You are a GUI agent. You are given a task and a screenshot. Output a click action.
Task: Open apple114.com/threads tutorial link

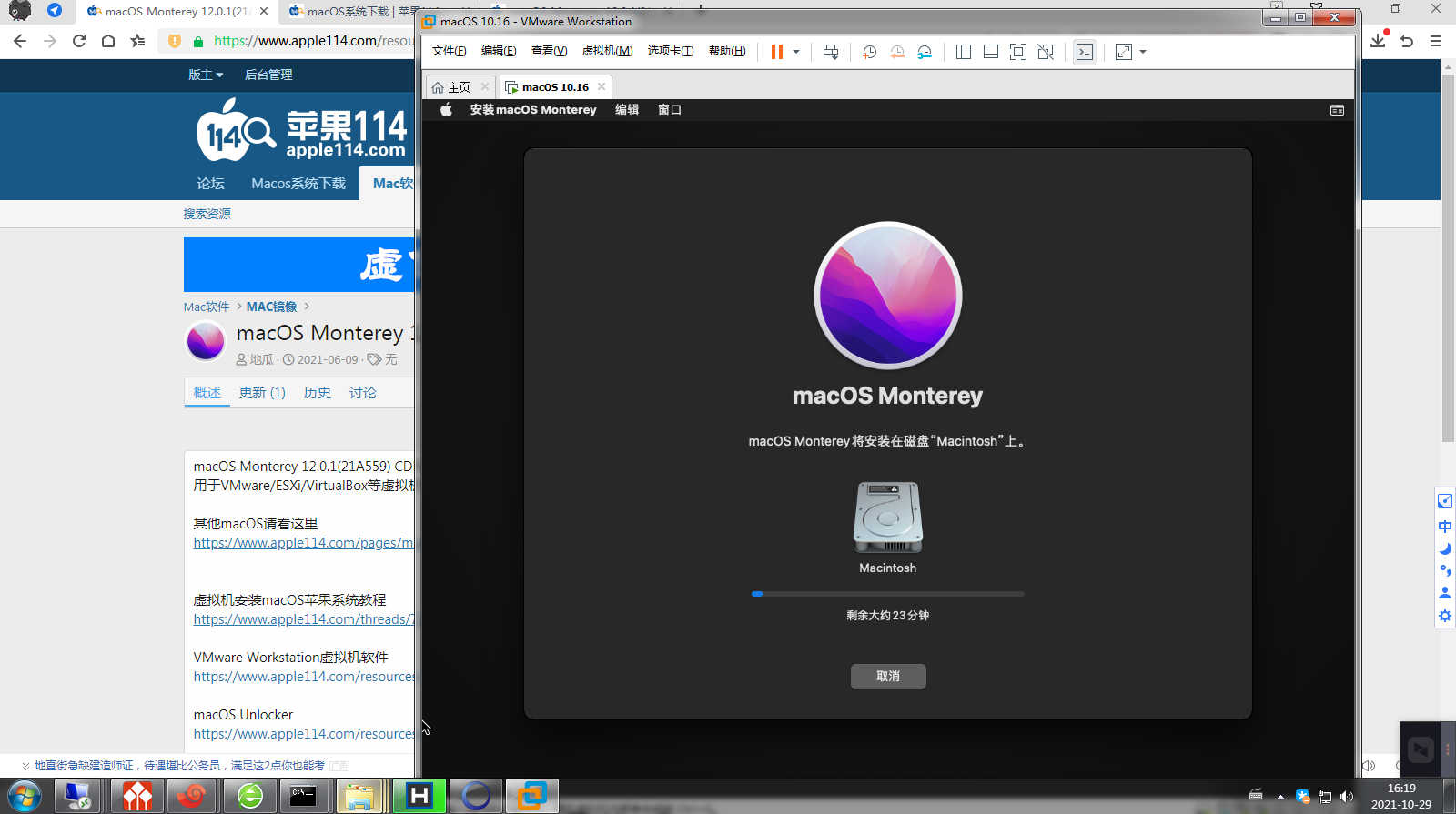click(x=303, y=619)
